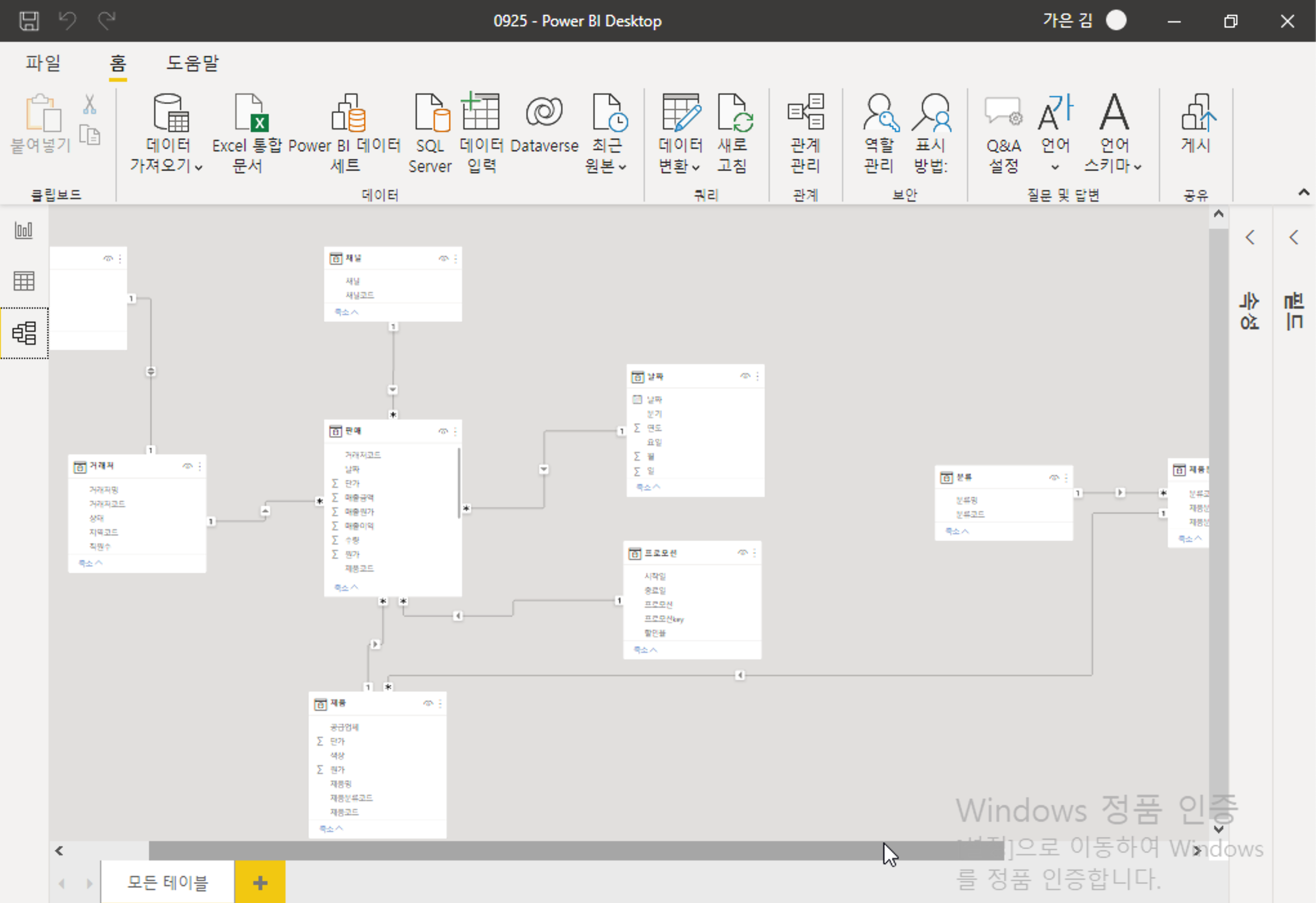Collapse the 거래처 table with 축소

[x=90, y=563]
